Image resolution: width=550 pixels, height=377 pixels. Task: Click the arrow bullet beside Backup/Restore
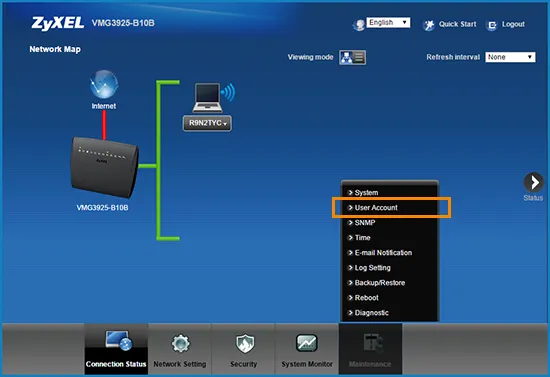click(350, 283)
